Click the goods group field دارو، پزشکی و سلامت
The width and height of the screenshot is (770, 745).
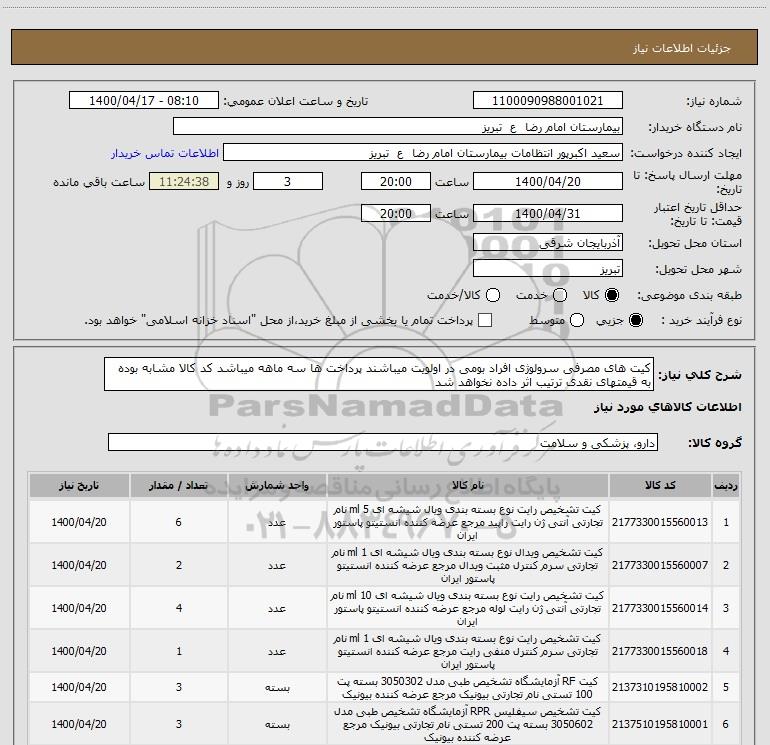click(383, 442)
